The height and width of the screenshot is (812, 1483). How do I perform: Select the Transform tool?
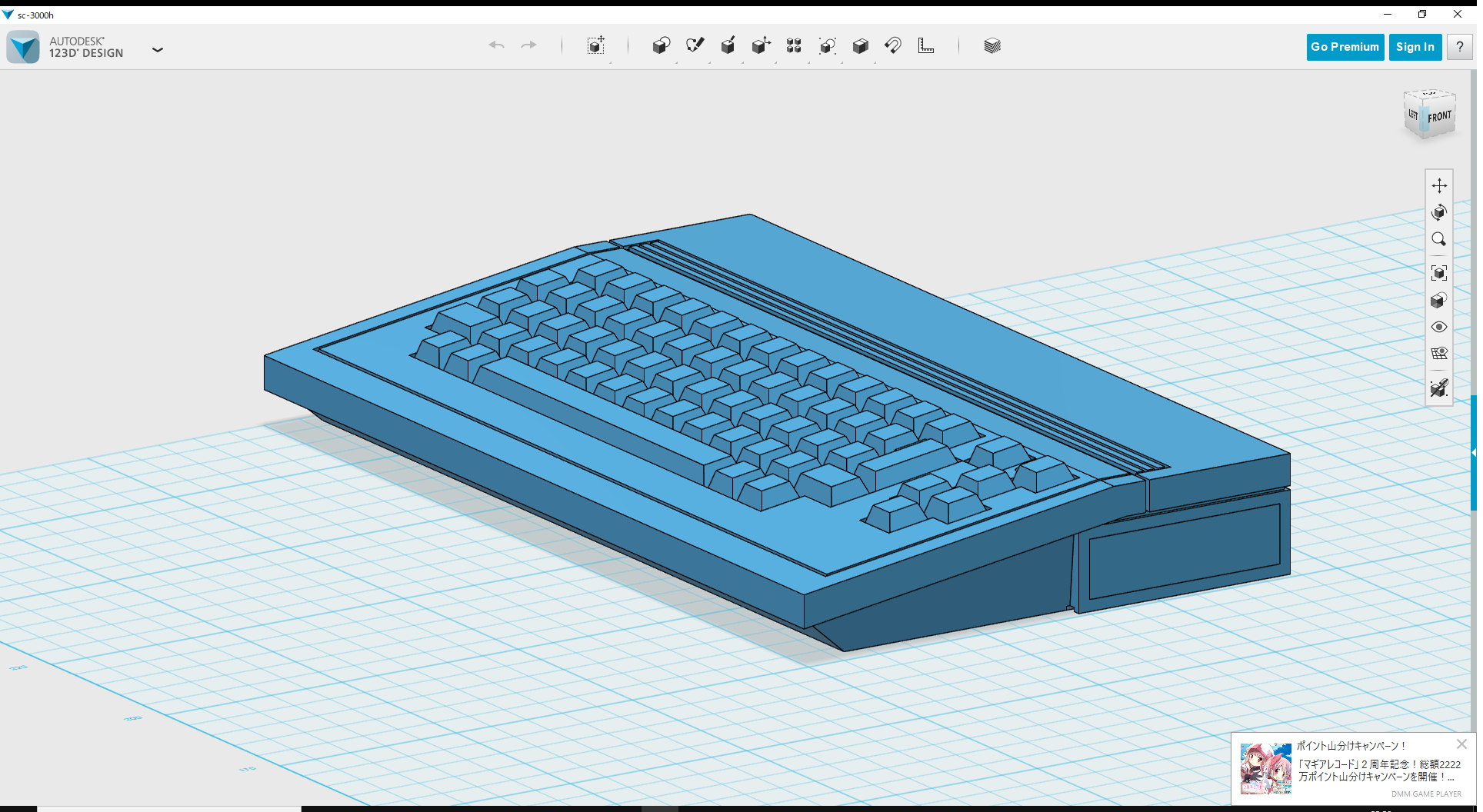click(596, 45)
